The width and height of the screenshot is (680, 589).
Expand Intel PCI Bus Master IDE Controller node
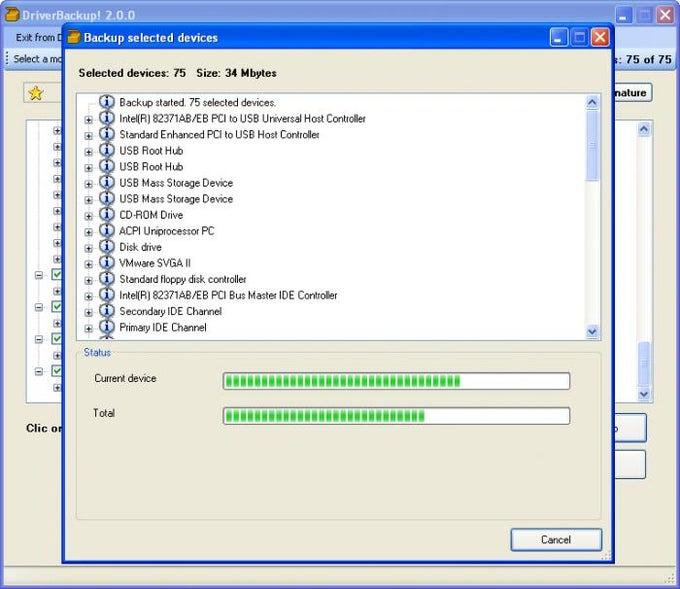(x=88, y=296)
